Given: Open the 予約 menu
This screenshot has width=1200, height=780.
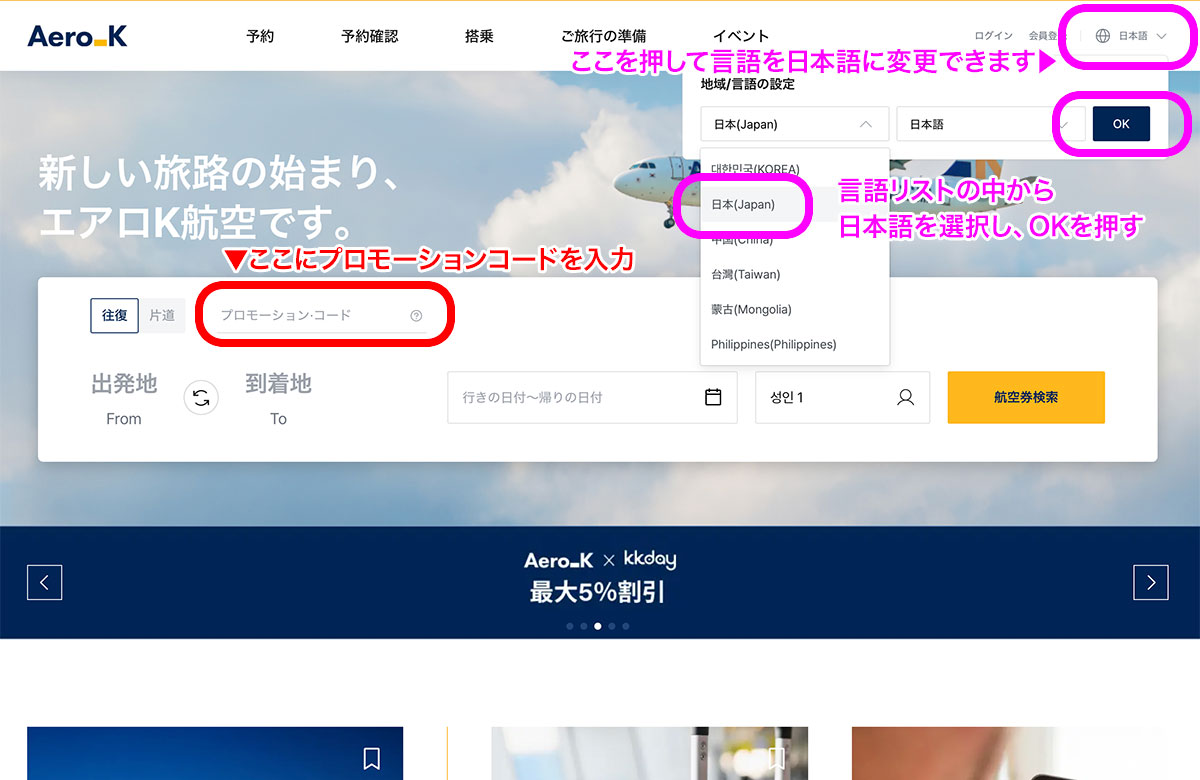Looking at the screenshot, I should click(x=260, y=36).
